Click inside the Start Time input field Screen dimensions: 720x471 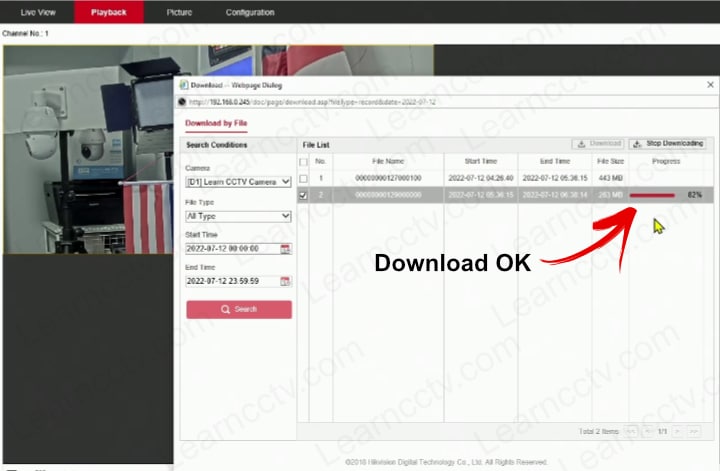(x=230, y=248)
